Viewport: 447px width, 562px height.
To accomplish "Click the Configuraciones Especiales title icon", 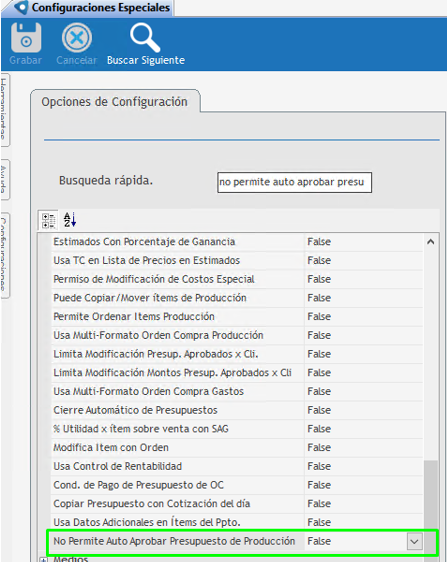I will [22, 8].
